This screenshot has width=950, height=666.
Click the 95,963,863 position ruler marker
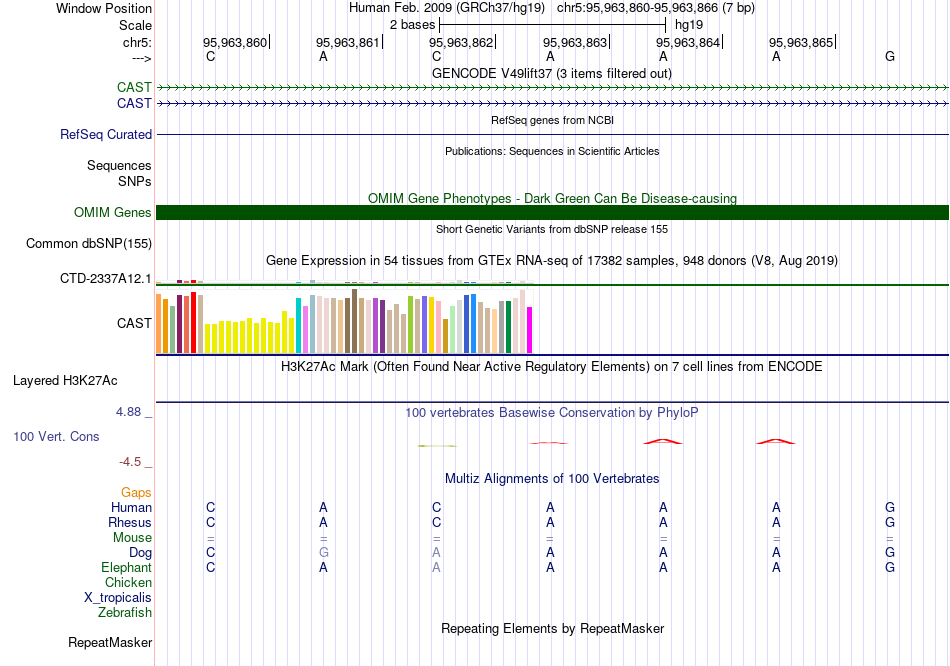(576, 42)
